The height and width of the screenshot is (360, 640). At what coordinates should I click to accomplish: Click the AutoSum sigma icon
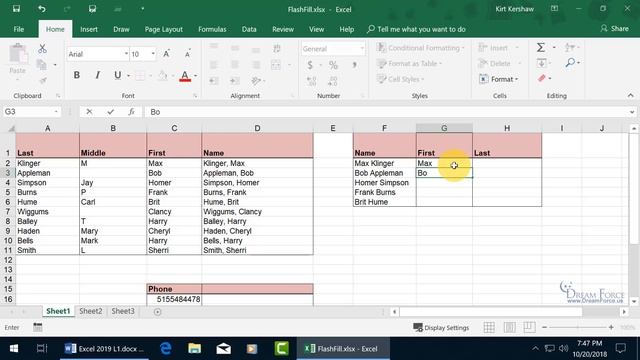point(540,48)
